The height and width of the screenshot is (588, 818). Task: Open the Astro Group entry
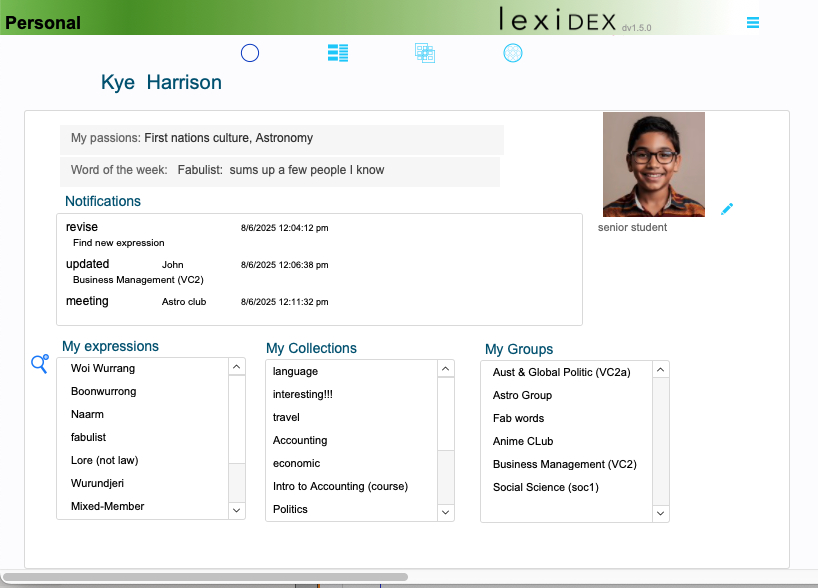click(x=522, y=395)
